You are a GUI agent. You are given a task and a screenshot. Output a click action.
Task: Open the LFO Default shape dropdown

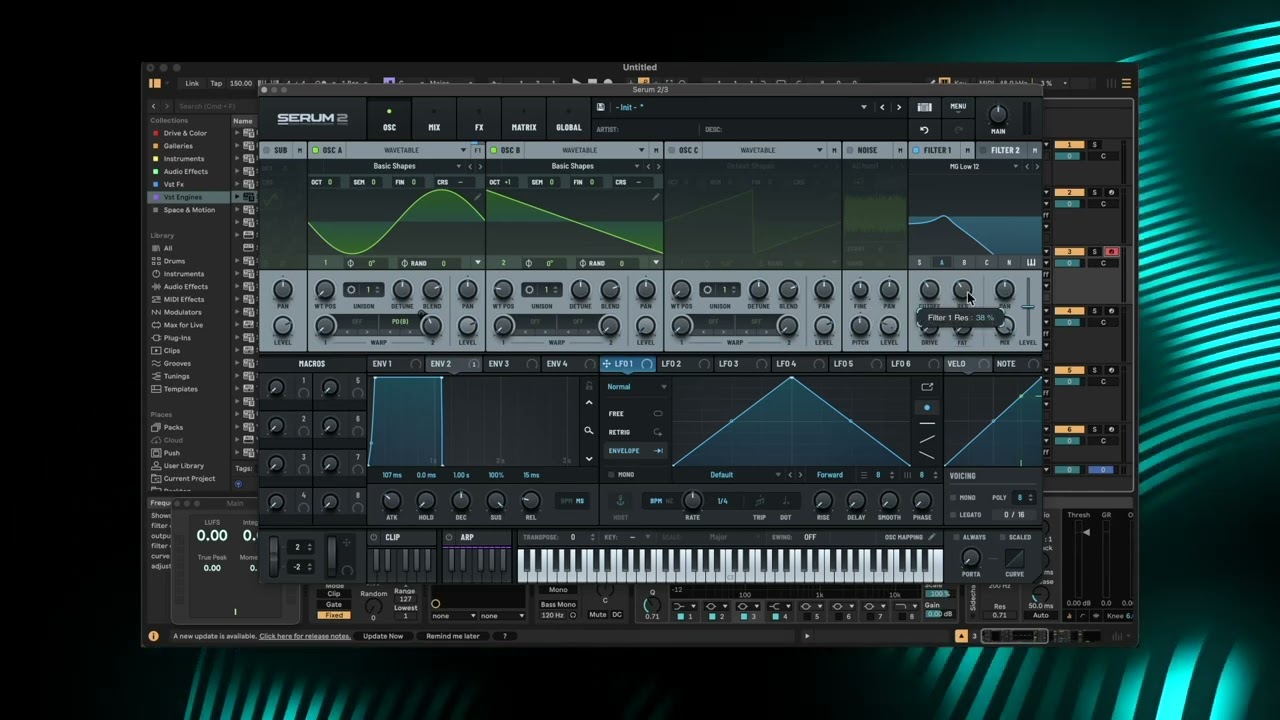pos(728,475)
